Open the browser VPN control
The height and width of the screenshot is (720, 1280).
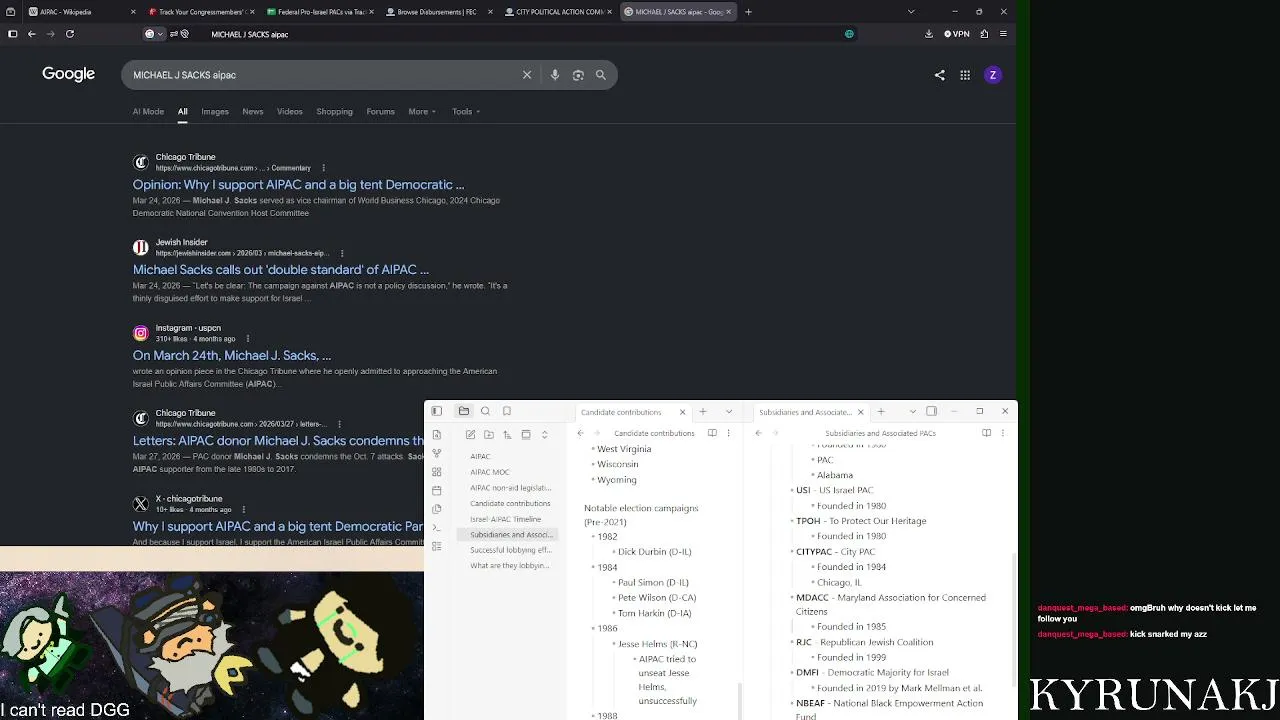click(958, 34)
